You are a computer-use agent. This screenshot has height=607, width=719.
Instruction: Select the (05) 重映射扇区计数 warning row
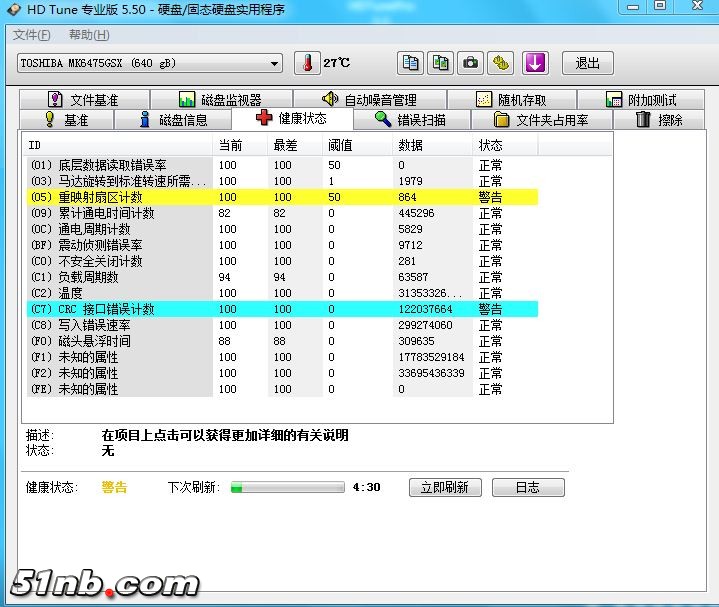(x=280, y=197)
